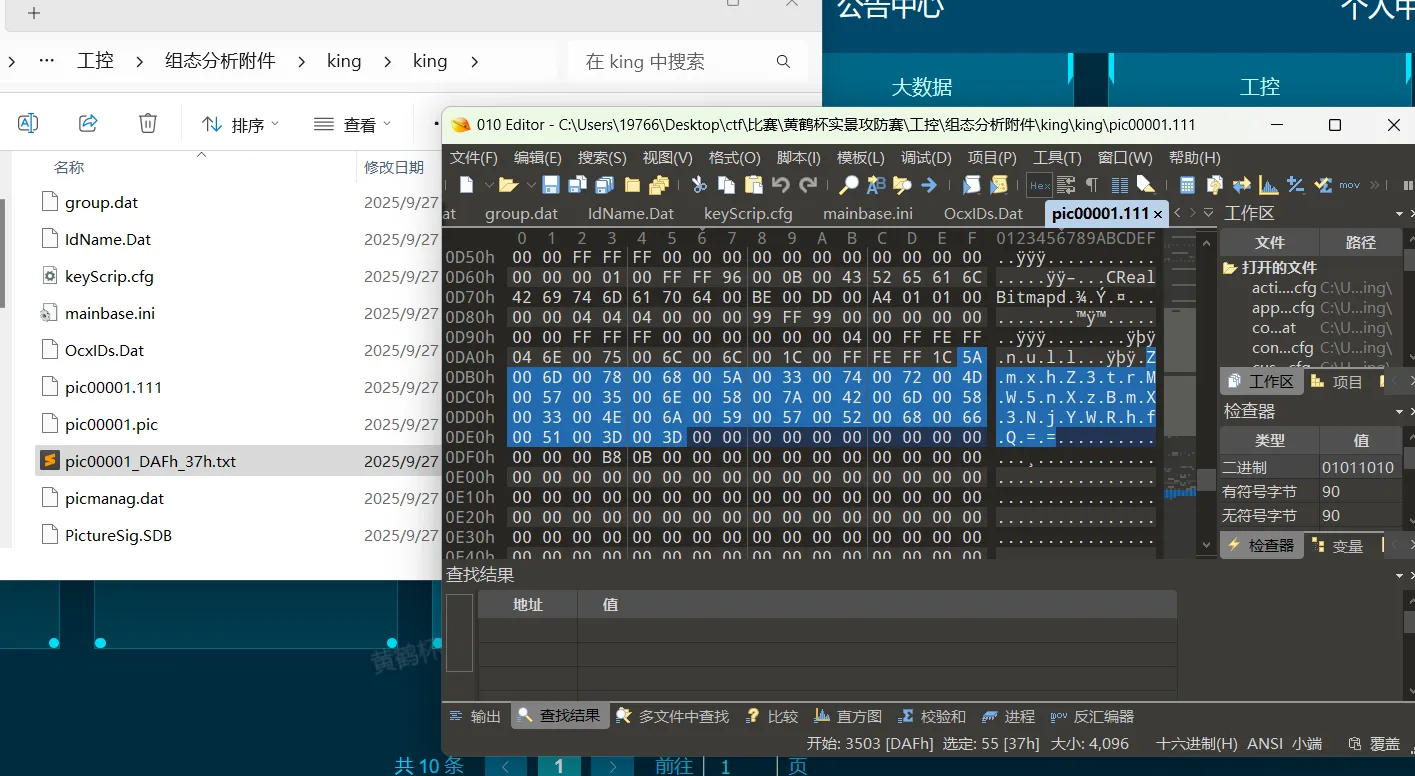
Task: Click the Cut scissors icon
Action: (x=699, y=185)
